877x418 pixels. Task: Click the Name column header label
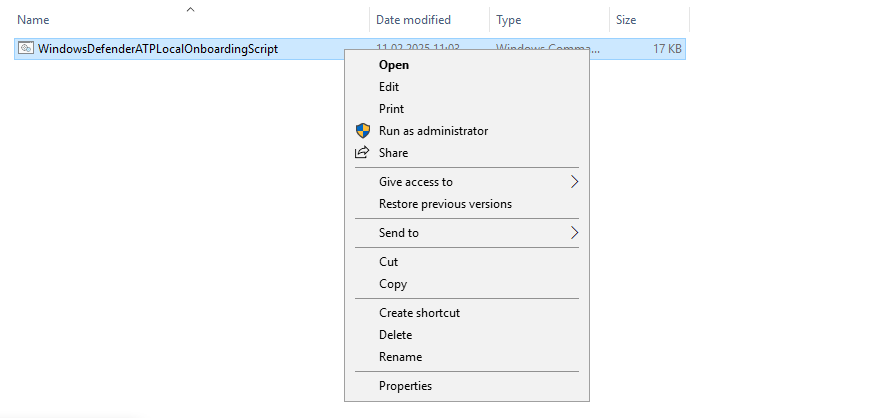point(33,20)
